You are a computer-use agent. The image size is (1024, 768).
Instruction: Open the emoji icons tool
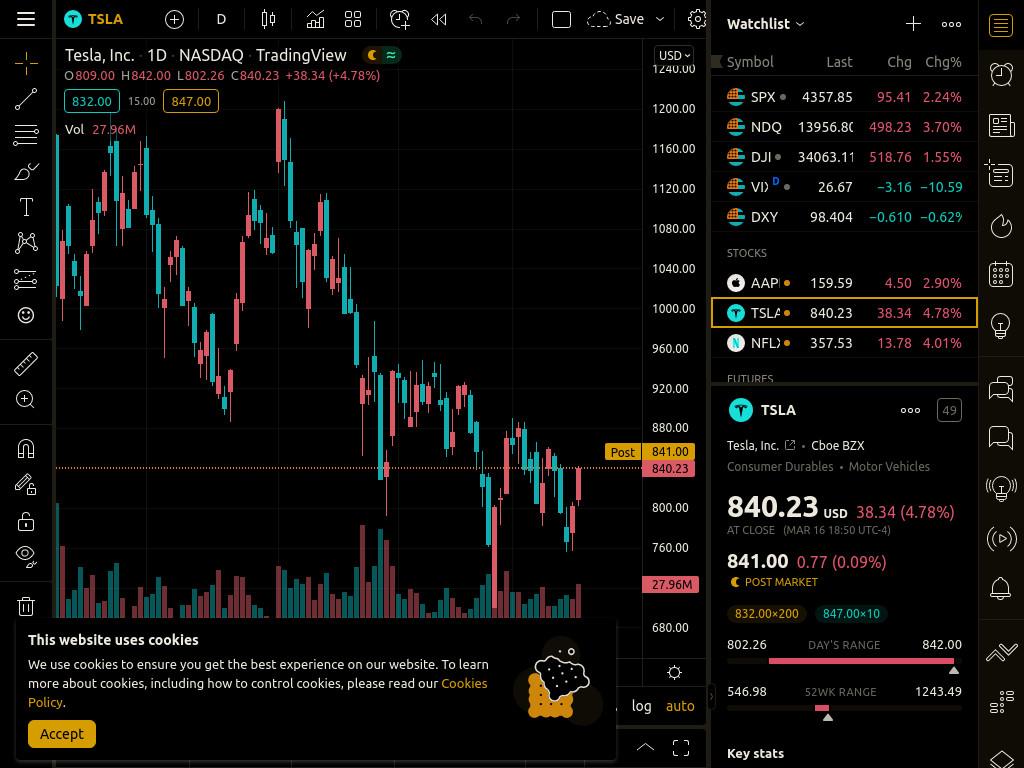tap(26, 315)
